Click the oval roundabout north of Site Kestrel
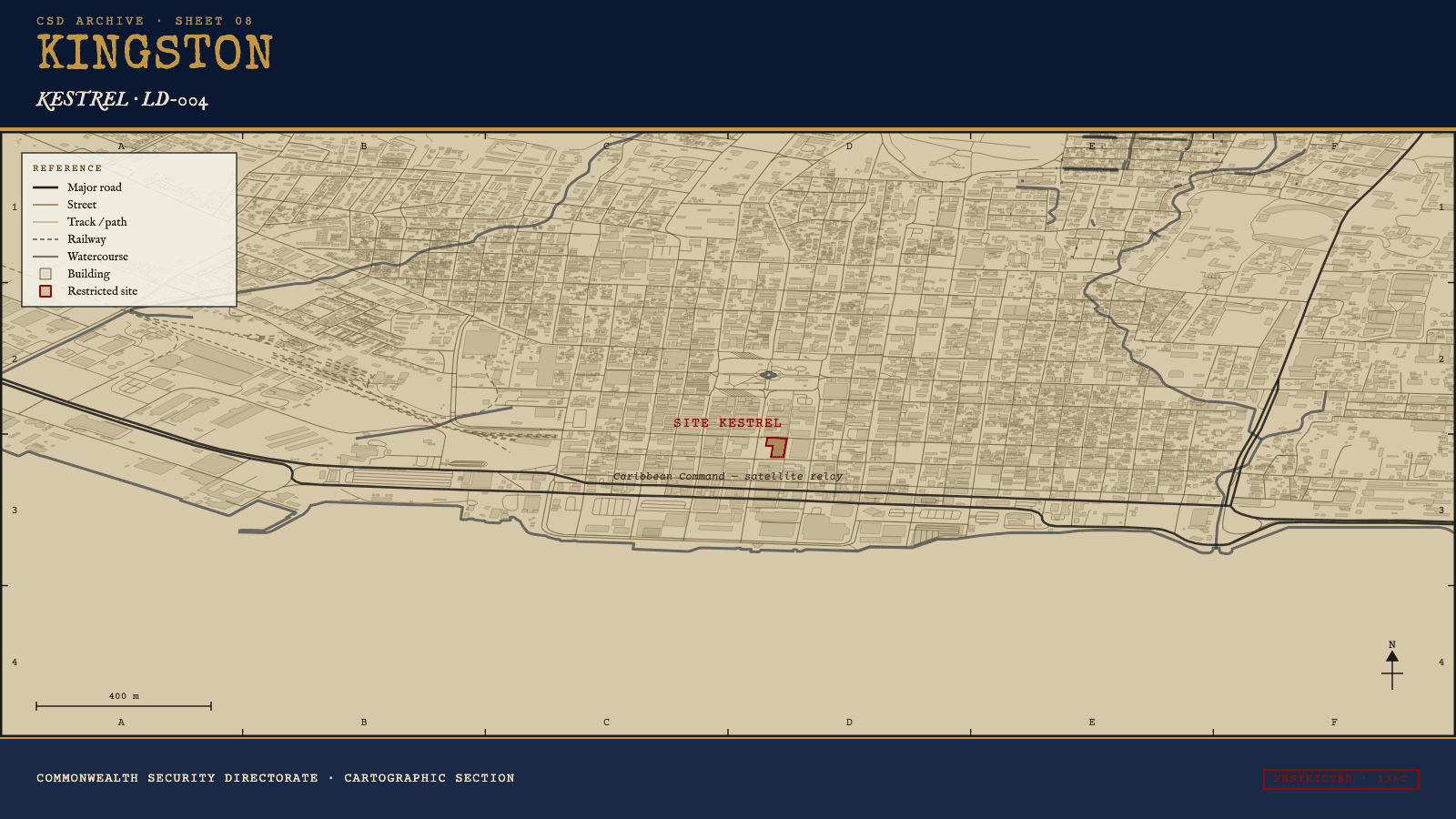Image resolution: width=1456 pixels, height=819 pixels. (x=768, y=375)
